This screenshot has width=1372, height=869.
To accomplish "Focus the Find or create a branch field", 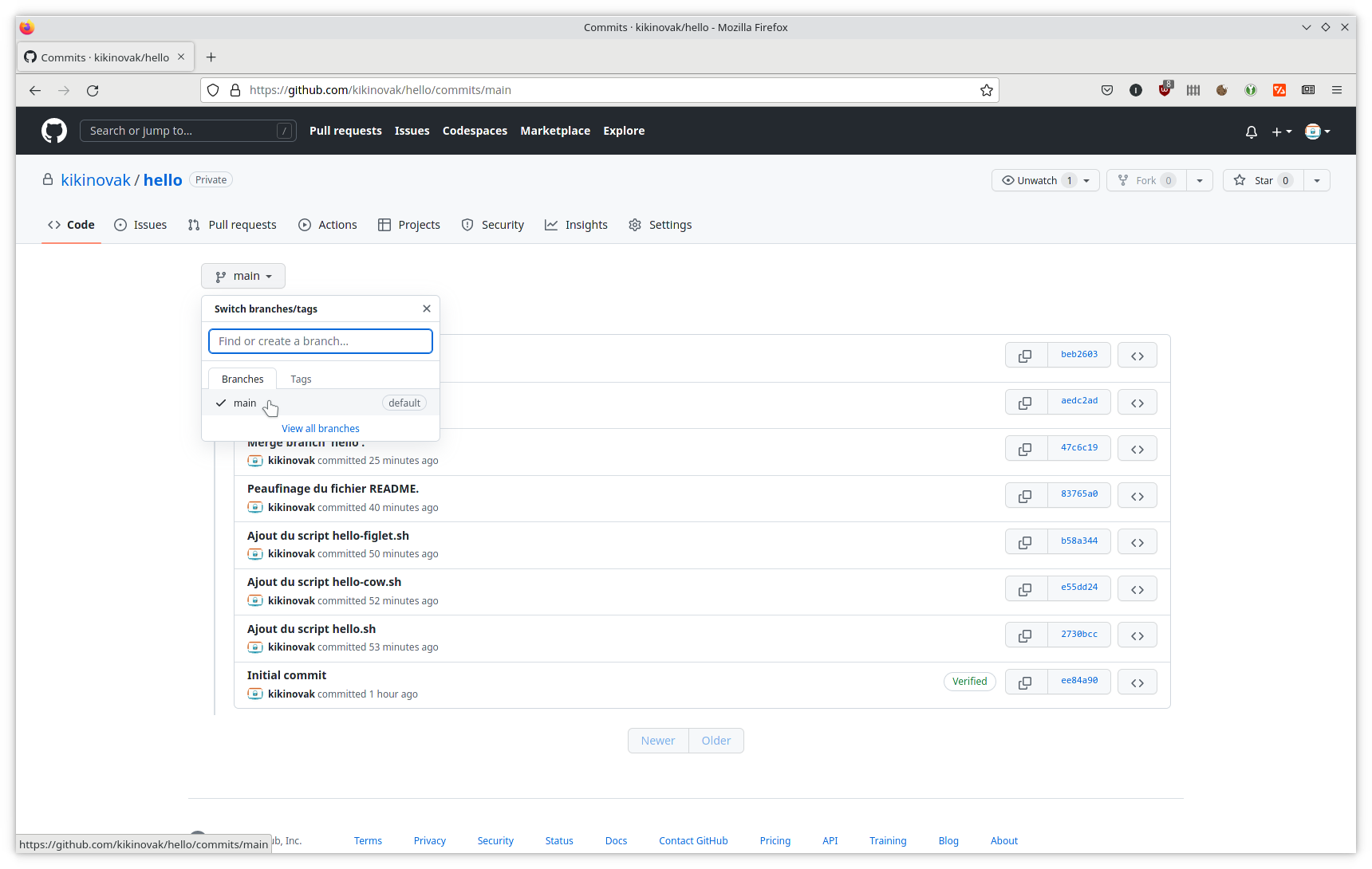I will [321, 341].
